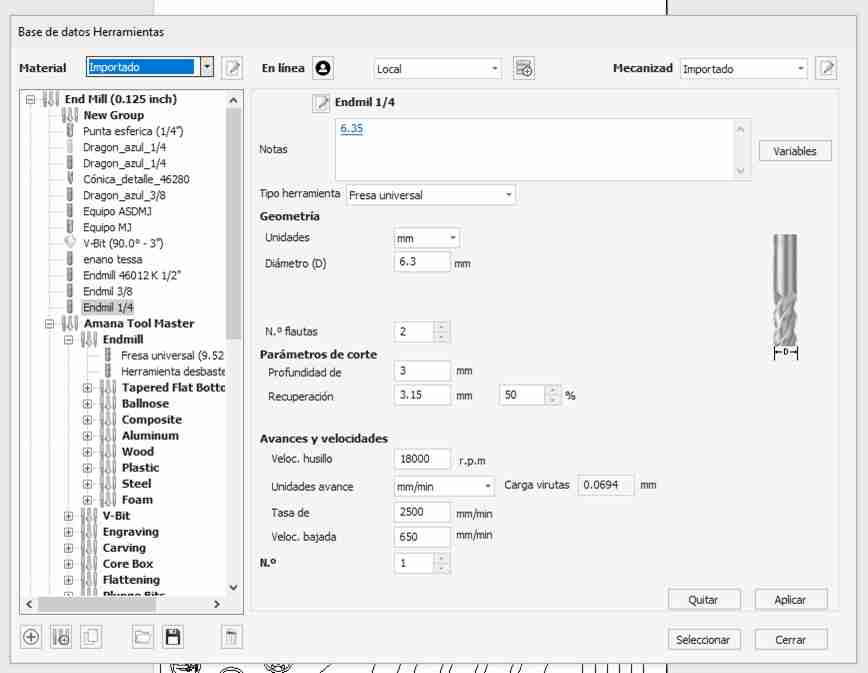The height and width of the screenshot is (673, 868).
Task: Expand the Flattening group
Action: coord(68,581)
